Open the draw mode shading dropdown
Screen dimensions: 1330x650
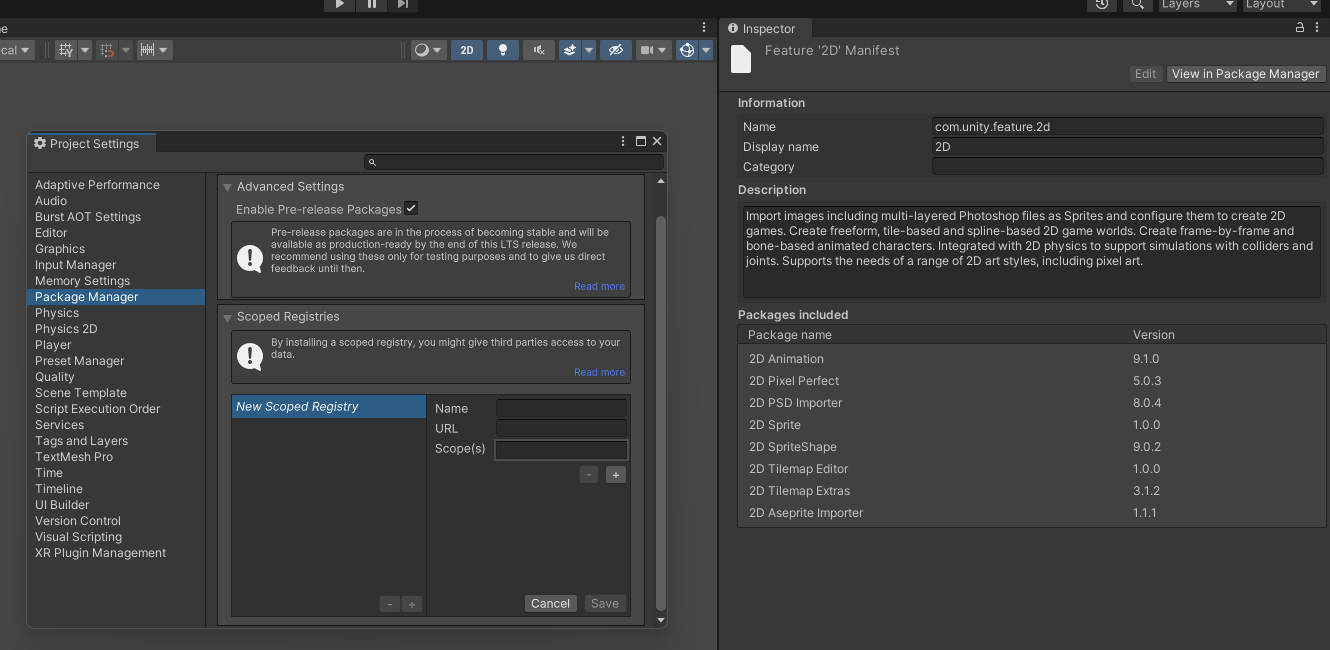[x=428, y=50]
